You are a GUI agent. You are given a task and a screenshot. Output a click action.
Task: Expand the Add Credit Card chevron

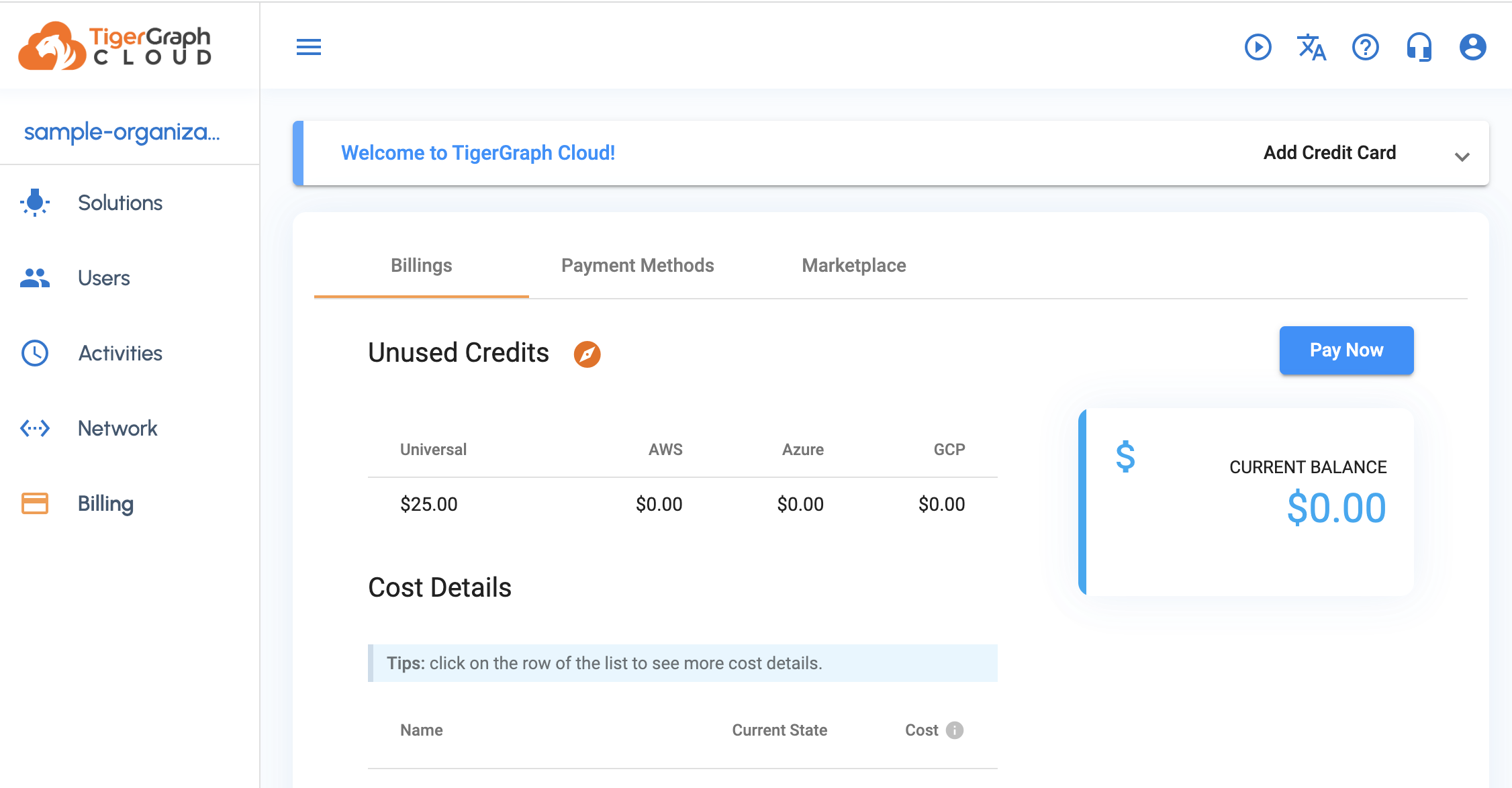click(x=1462, y=157)
